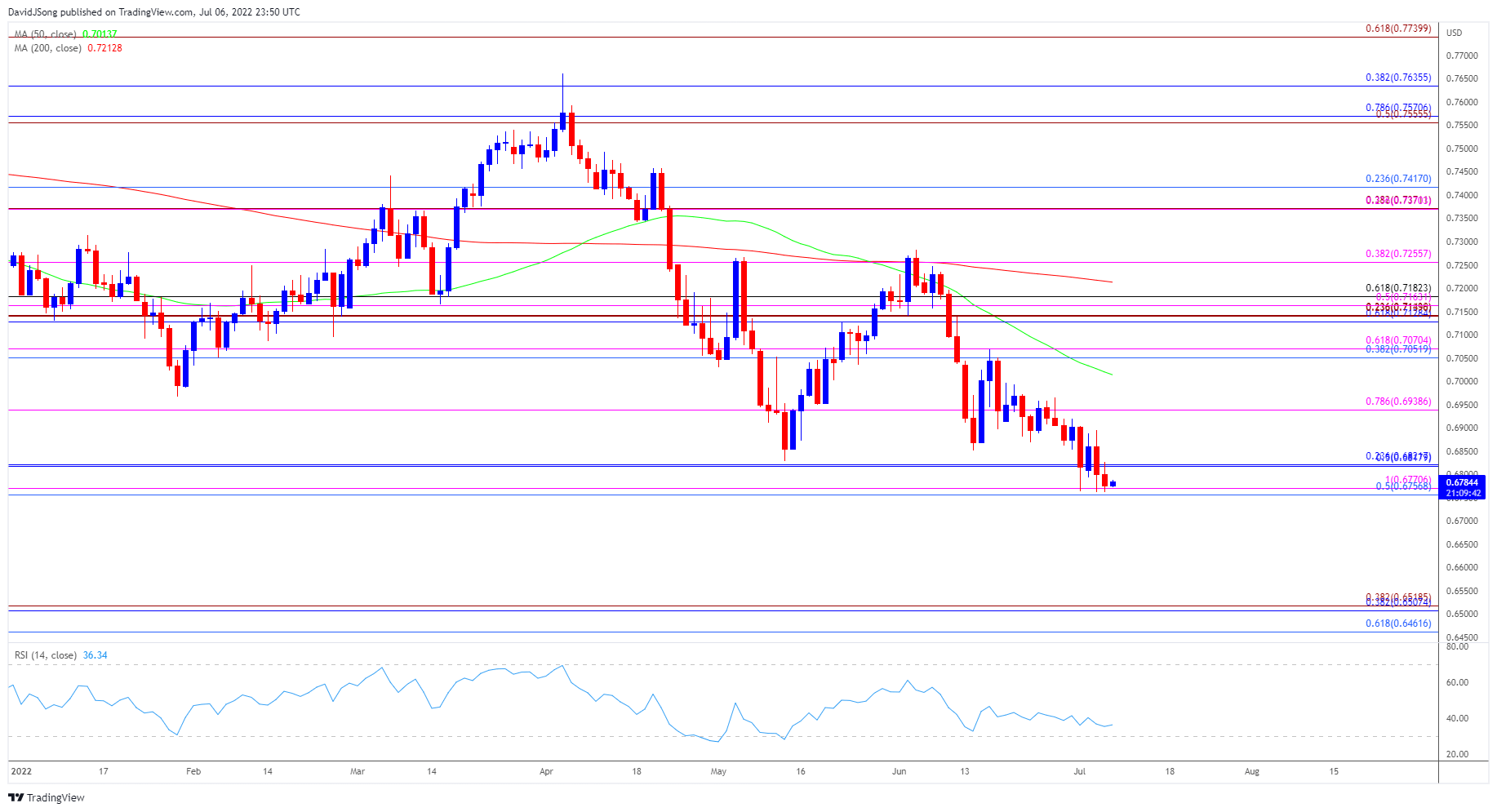Click the 0.65500 price axis tick

click(x=1461, y=591)
